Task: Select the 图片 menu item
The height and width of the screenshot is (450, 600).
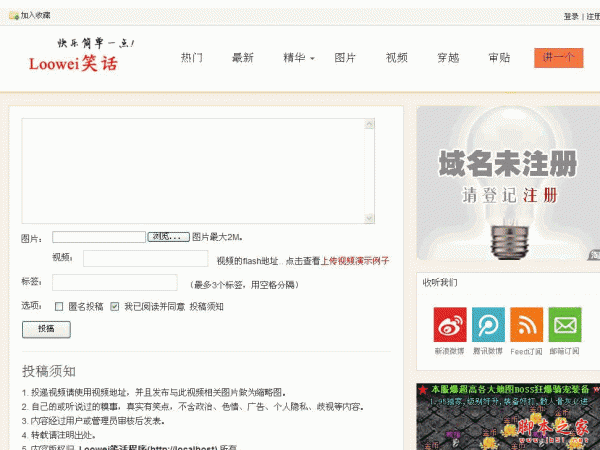Action: click(345, 58)
